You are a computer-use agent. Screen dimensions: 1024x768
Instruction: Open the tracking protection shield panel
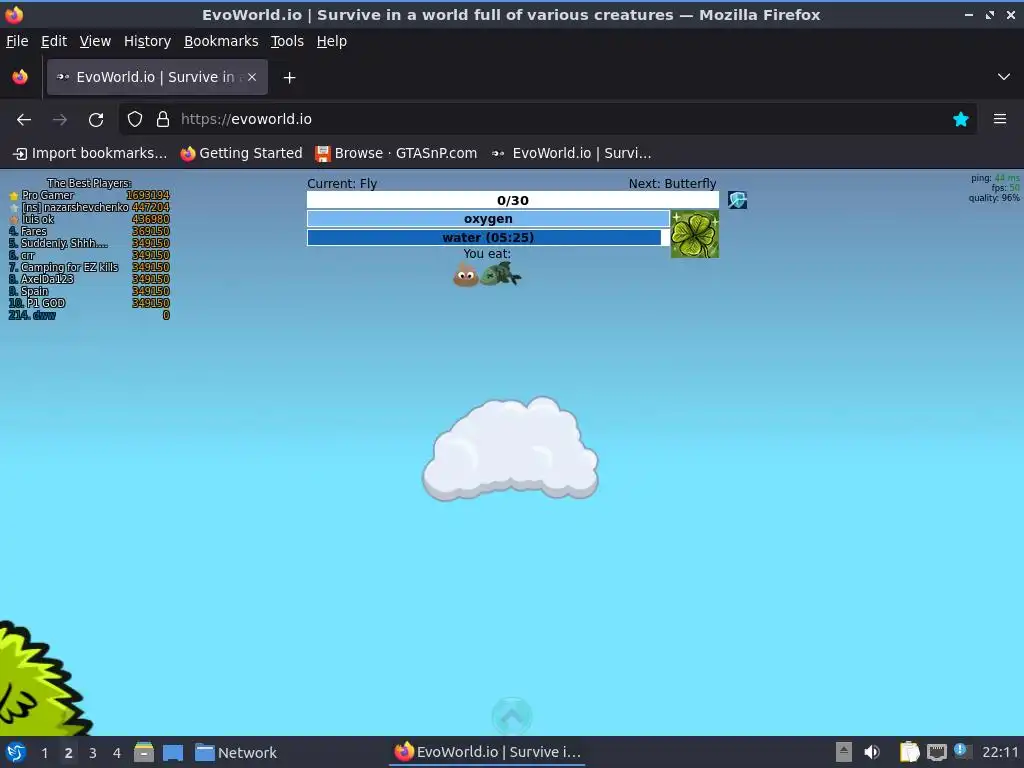pos(135,119)
